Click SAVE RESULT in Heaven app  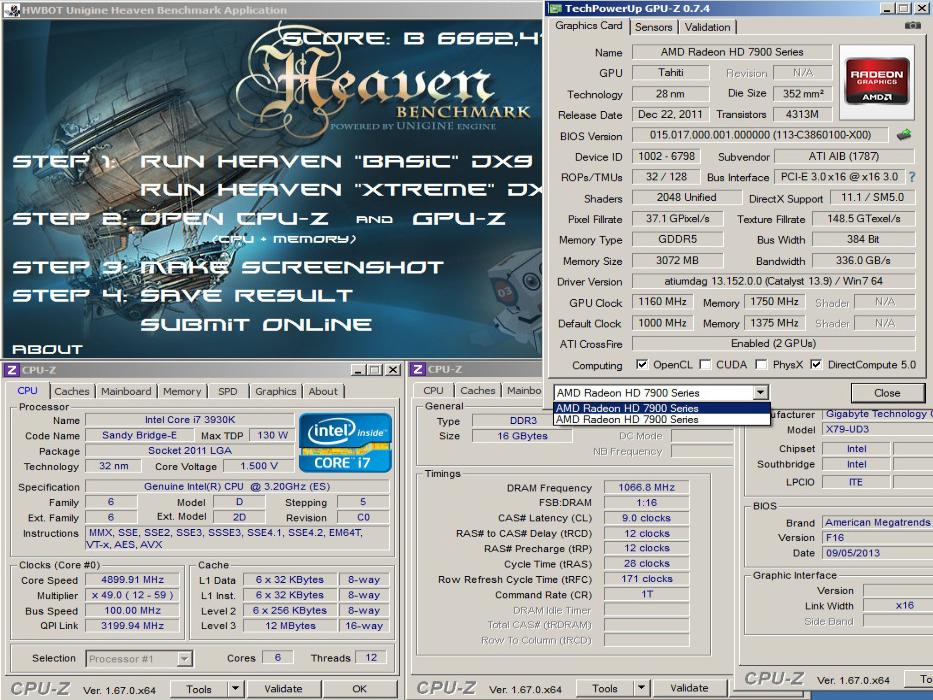(x=246, y=295)
